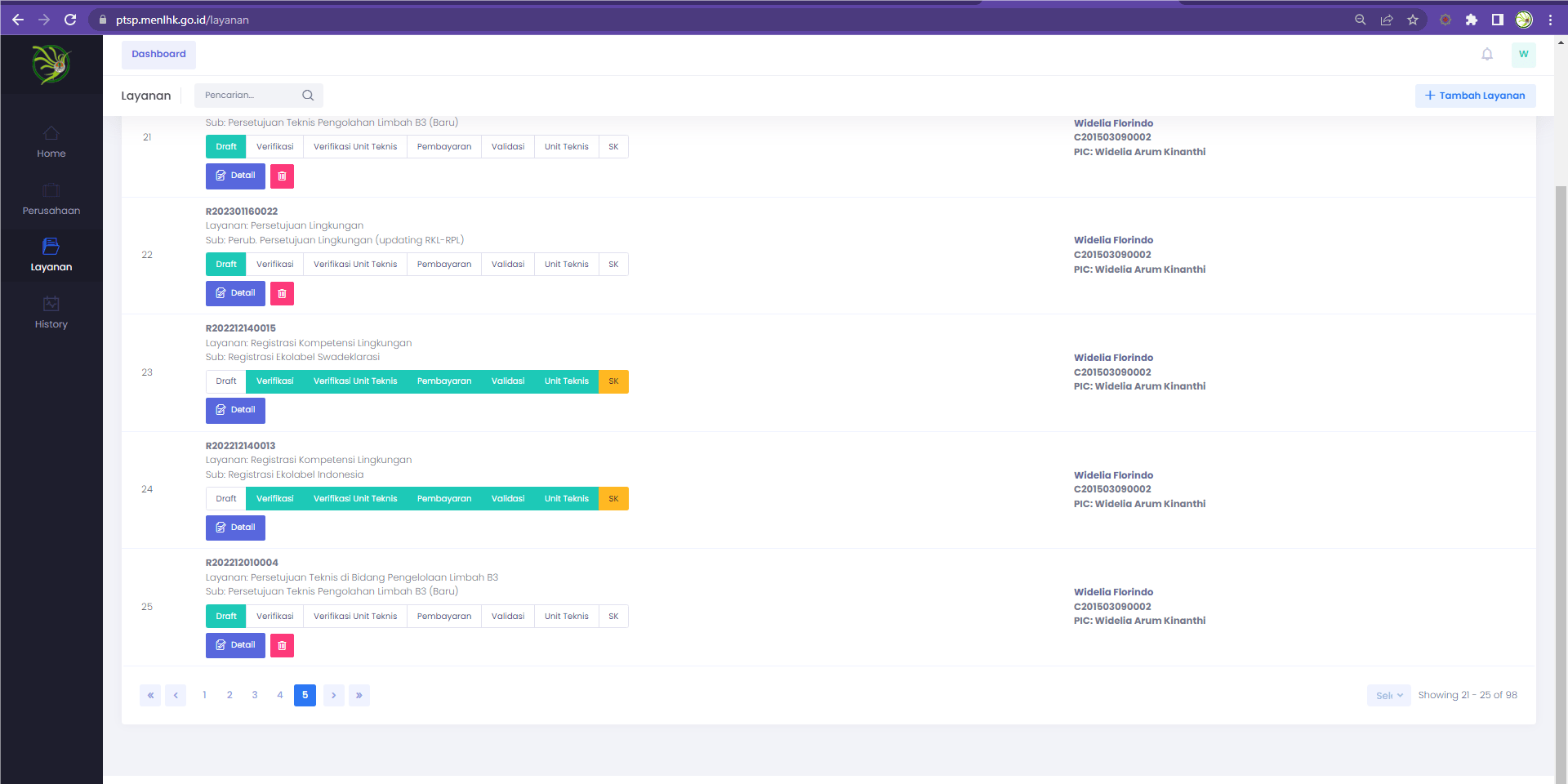
Task: Bookmark this page with star icon
Action: pyautogui.click(x=1413, y=20)
